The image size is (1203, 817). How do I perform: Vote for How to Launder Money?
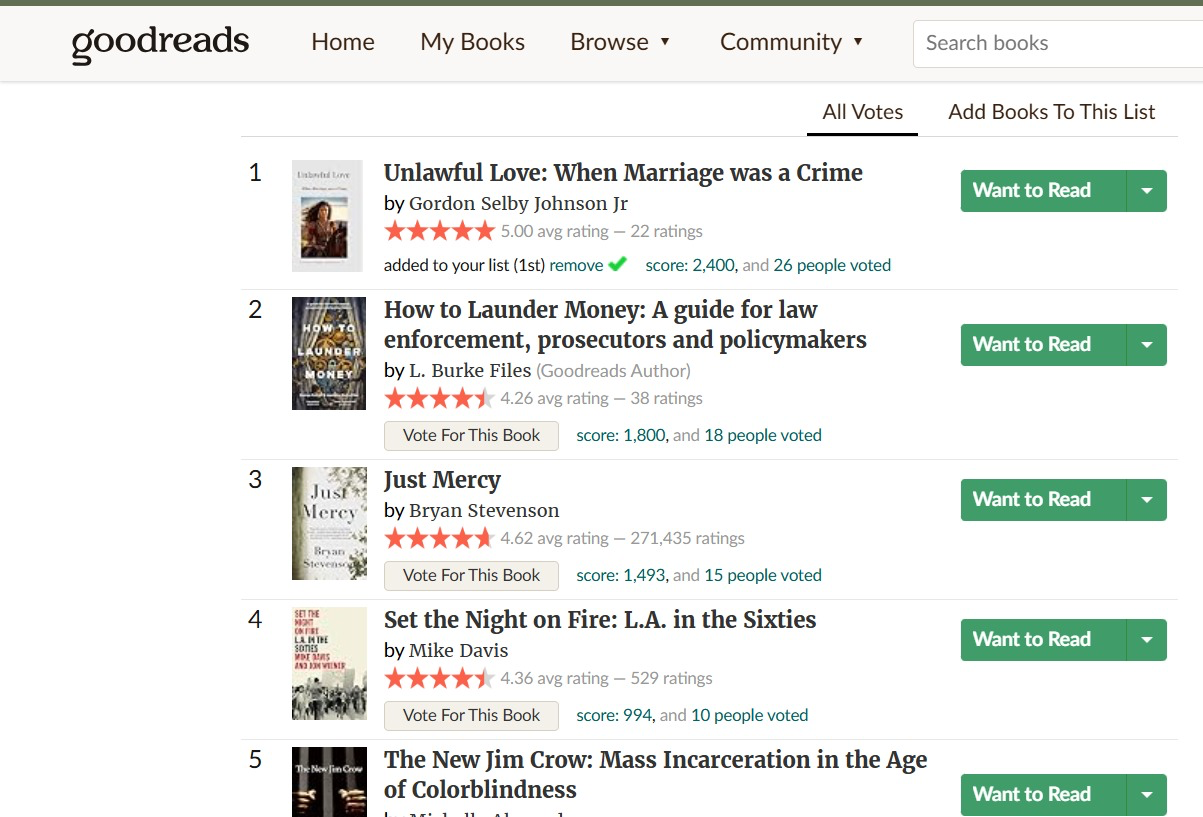pyautogui.click(x=471, y=435)
